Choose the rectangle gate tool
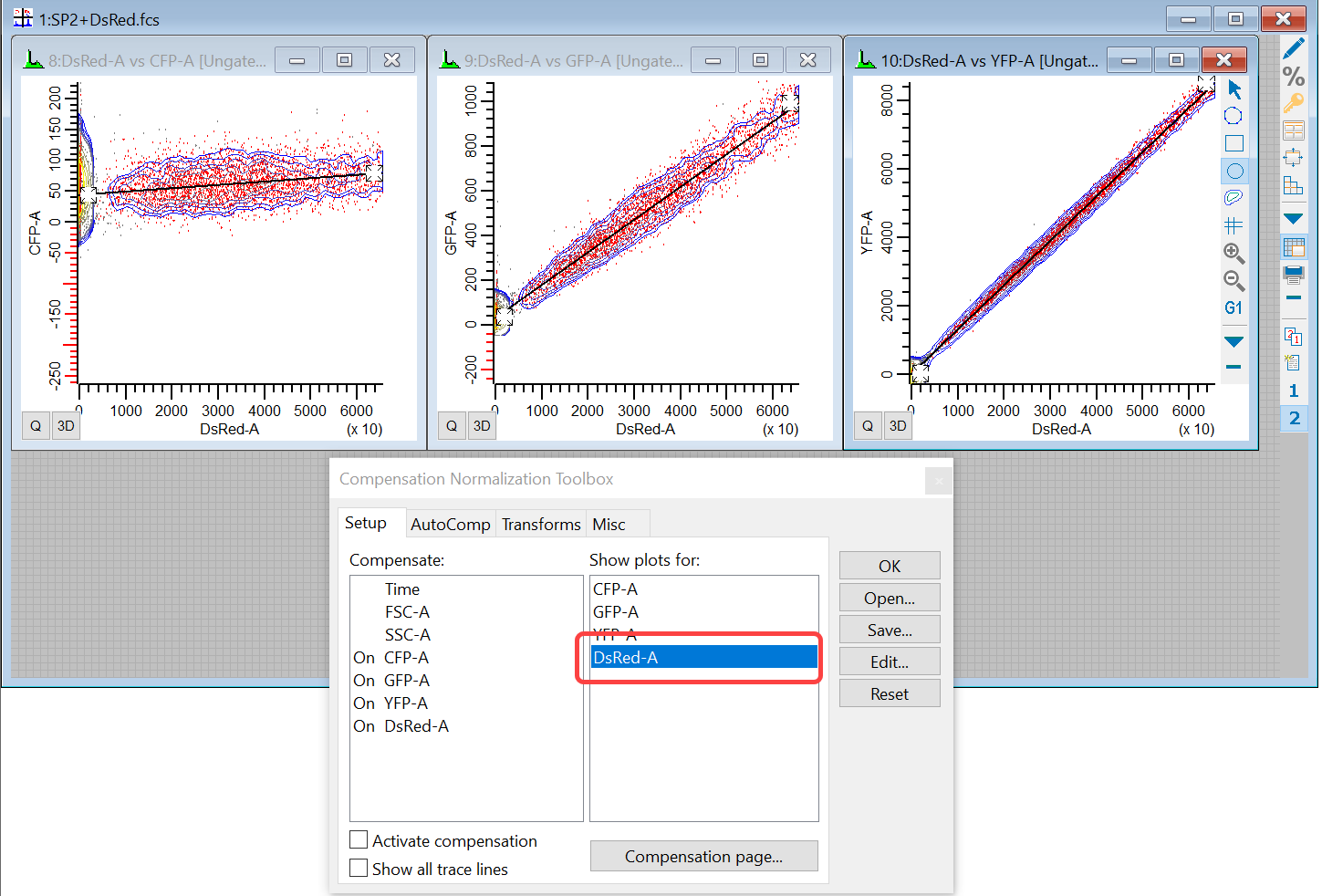The image size is (1322, 896). tap(1234, 143)
